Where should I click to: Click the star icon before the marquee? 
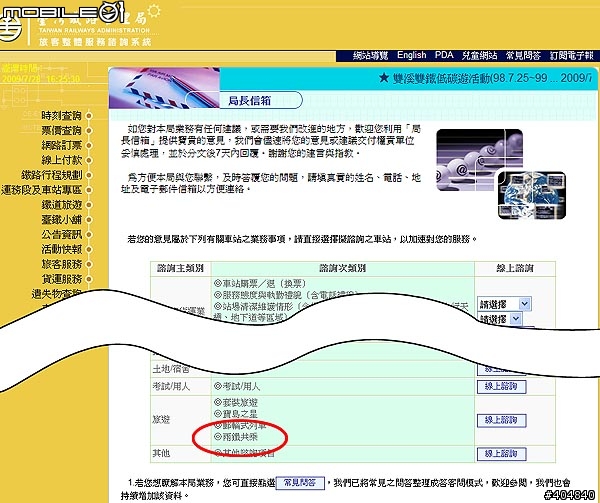pos(384,78)
